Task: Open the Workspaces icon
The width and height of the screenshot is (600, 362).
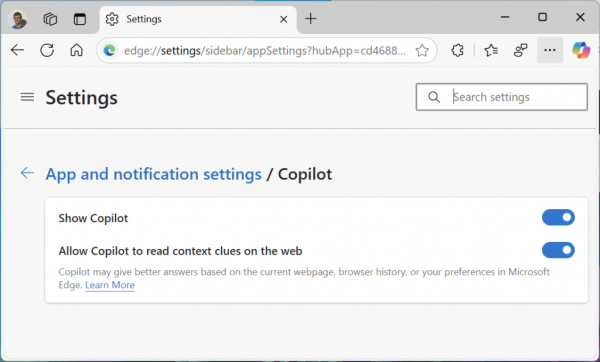Action: point(50,19)
